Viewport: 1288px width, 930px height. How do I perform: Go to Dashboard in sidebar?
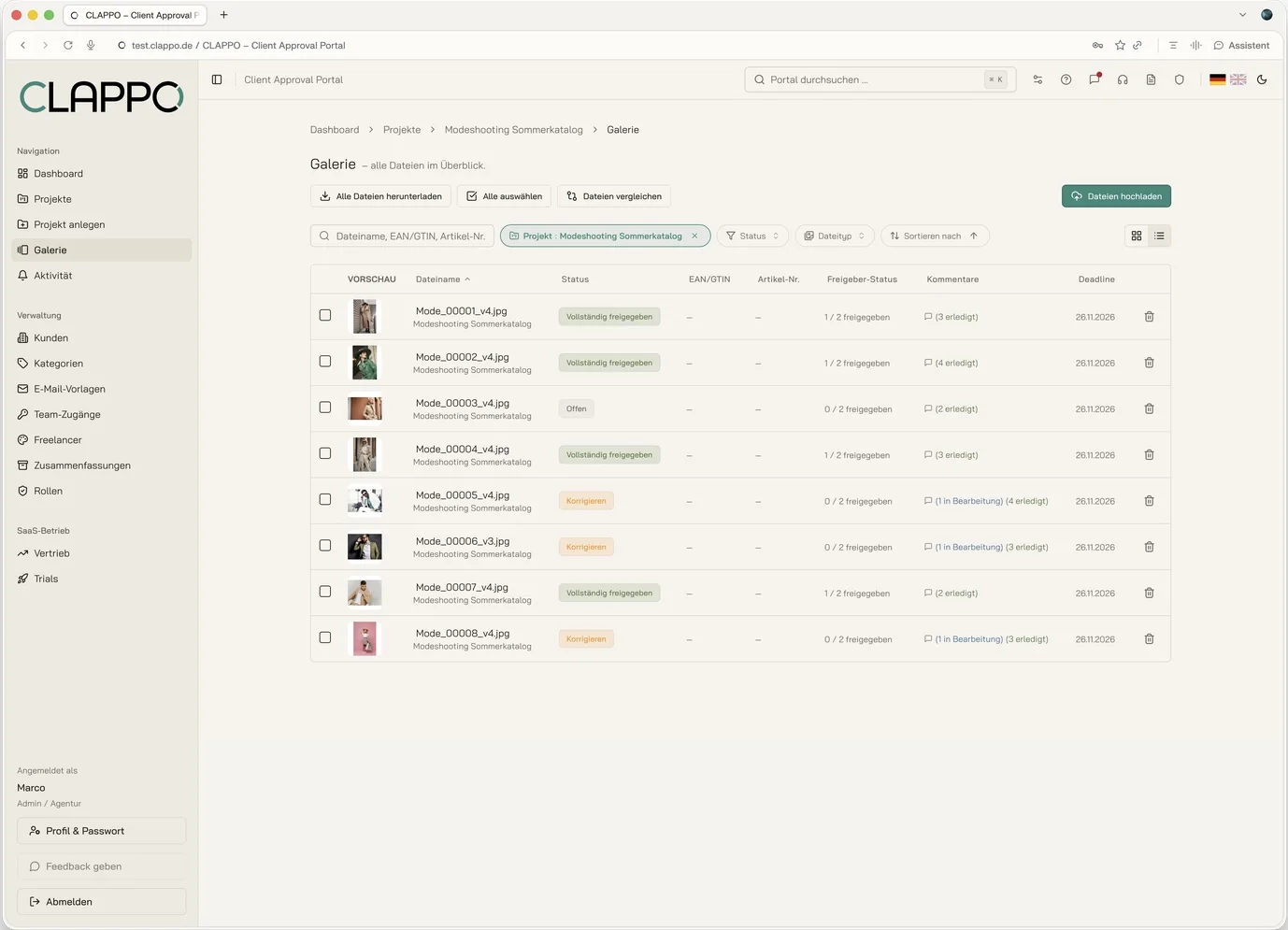pos(101,174)
